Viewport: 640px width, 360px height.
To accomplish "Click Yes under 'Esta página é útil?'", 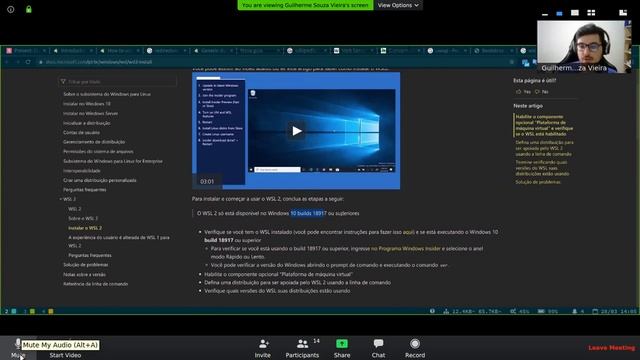I will 524,92.
